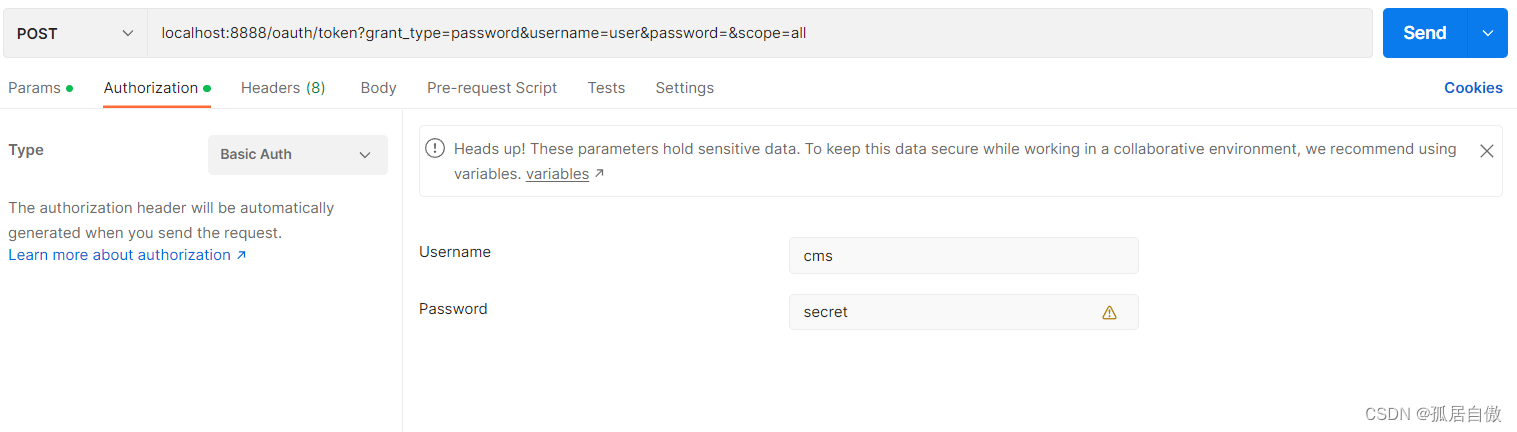
Task: Switch to the Params tab
Action: (35, 88)
